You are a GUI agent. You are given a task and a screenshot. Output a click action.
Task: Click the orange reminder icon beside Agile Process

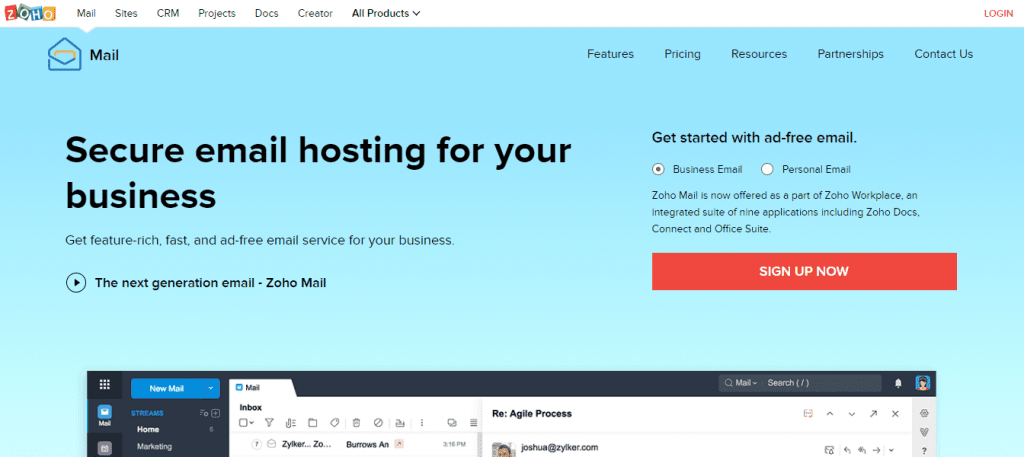808,414
